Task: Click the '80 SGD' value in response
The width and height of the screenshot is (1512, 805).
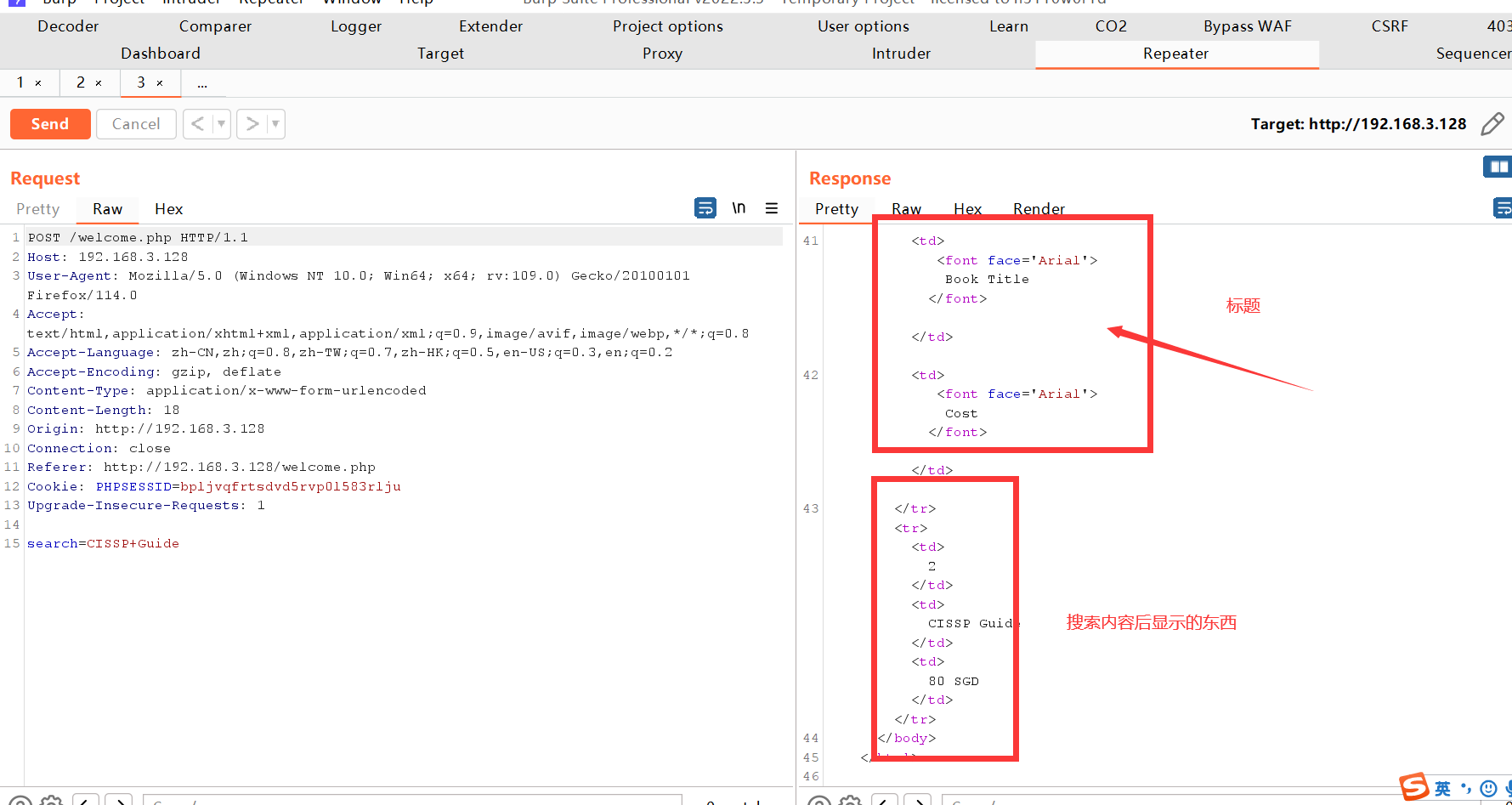Action: pyautogui.click(x=954, y=681)
